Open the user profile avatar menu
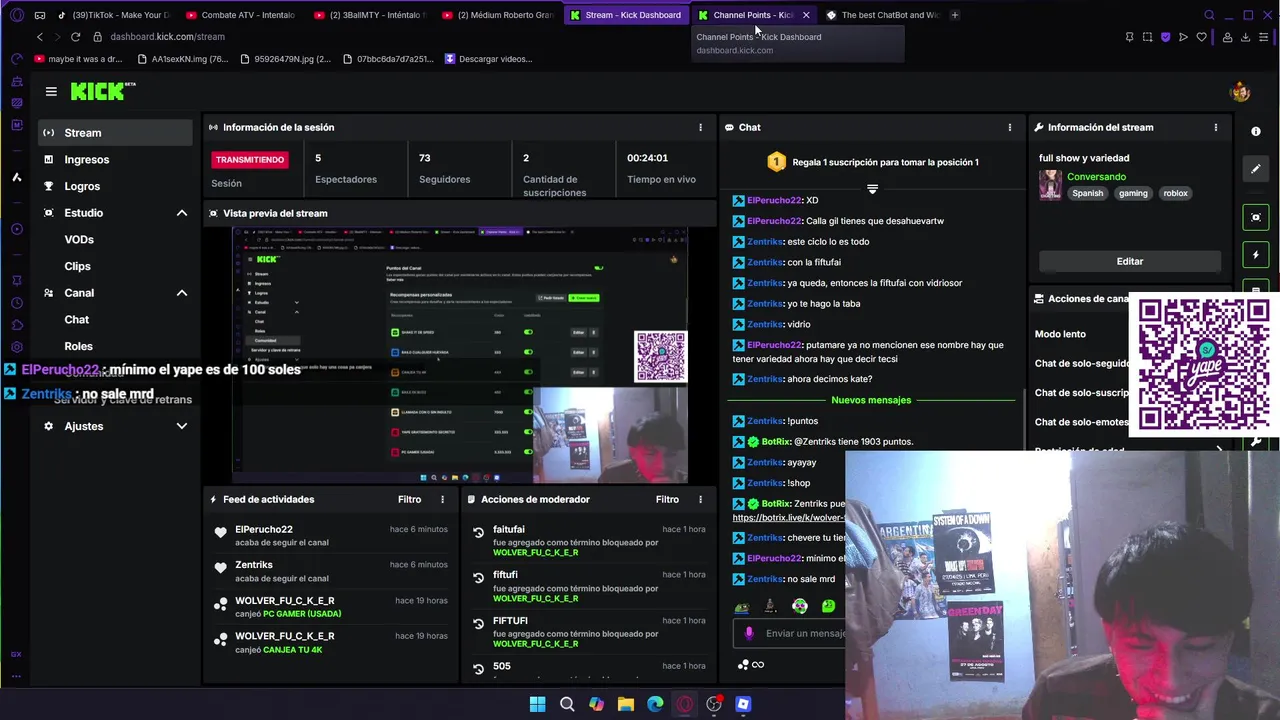 click(1241, 92)
